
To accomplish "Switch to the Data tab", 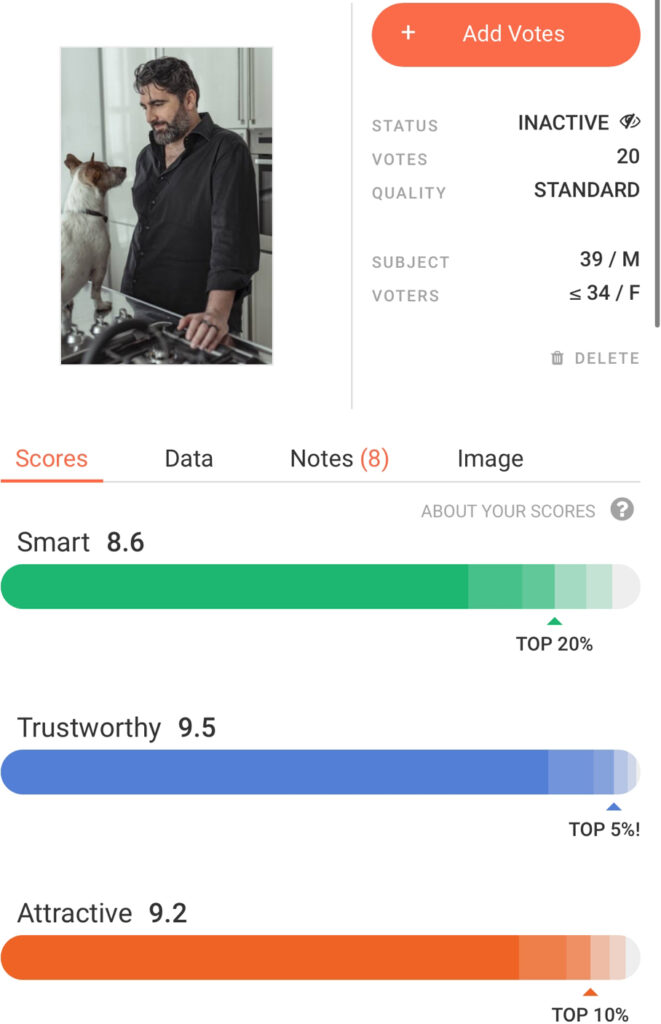I will 189,459.
